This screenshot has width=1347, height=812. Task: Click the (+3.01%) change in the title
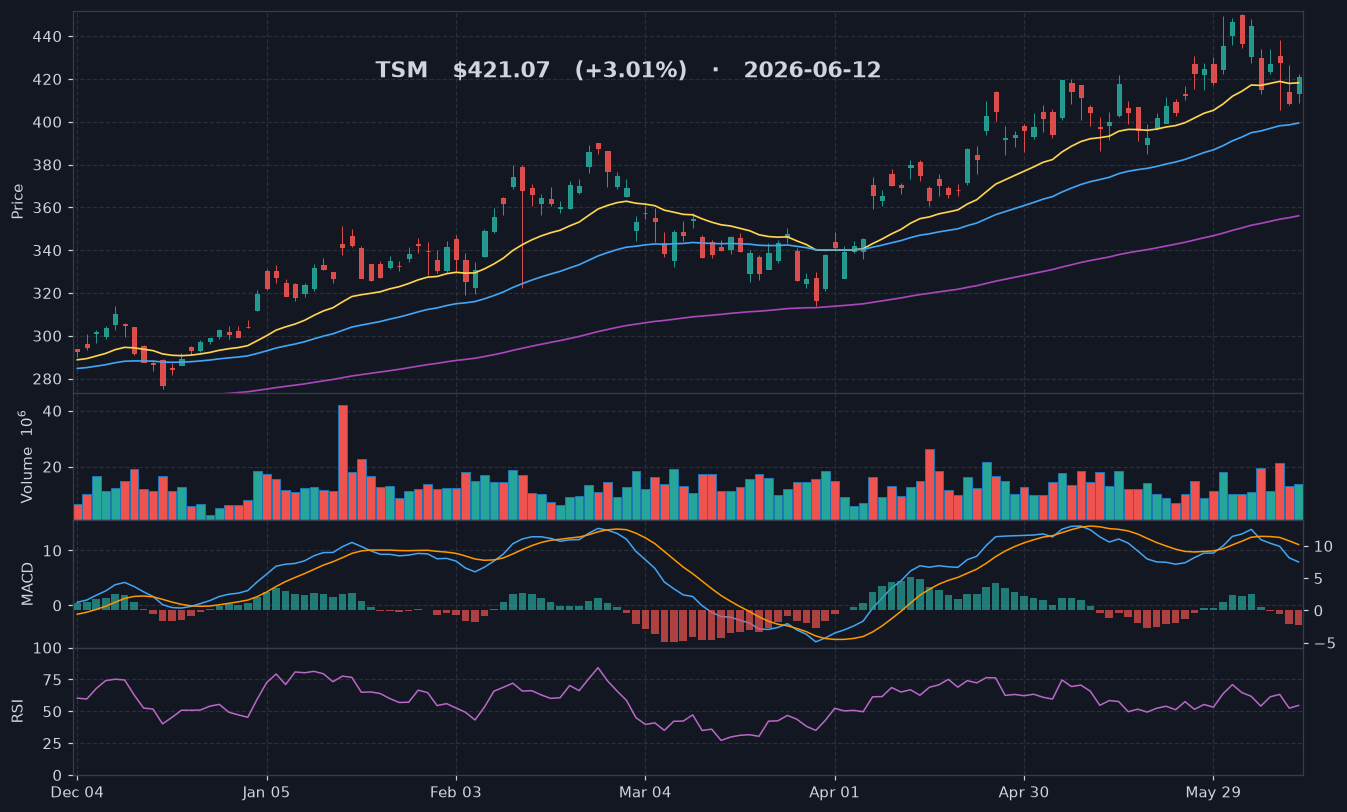[x=631, y=71]
